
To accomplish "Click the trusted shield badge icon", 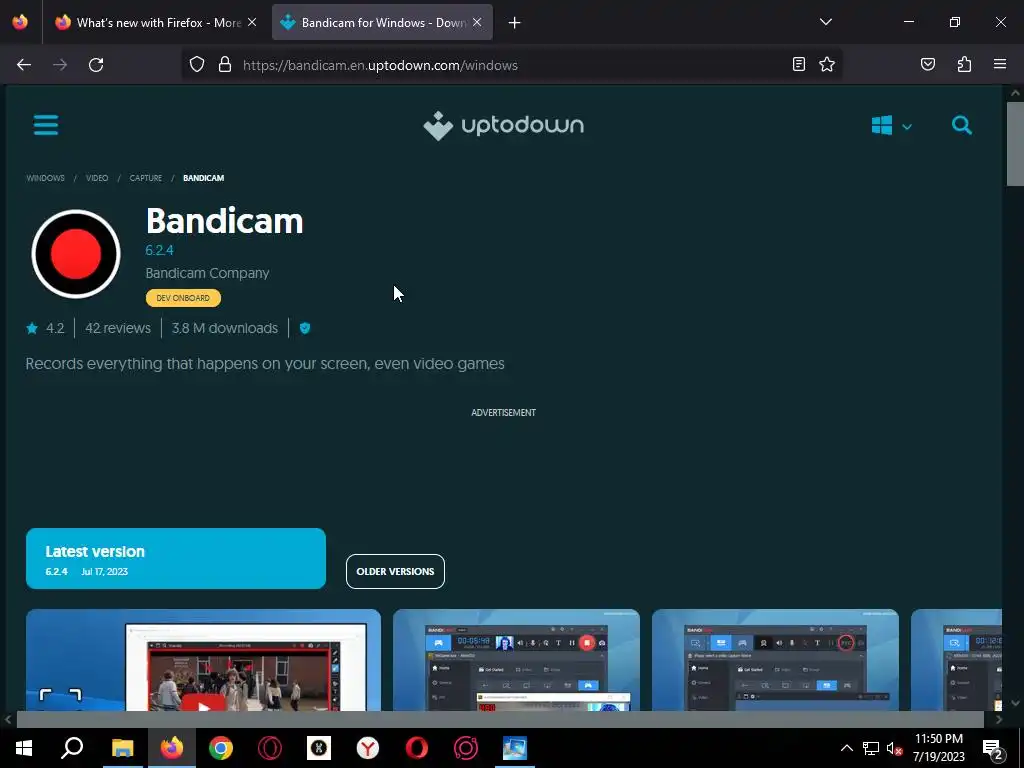I will pos(304,328).
